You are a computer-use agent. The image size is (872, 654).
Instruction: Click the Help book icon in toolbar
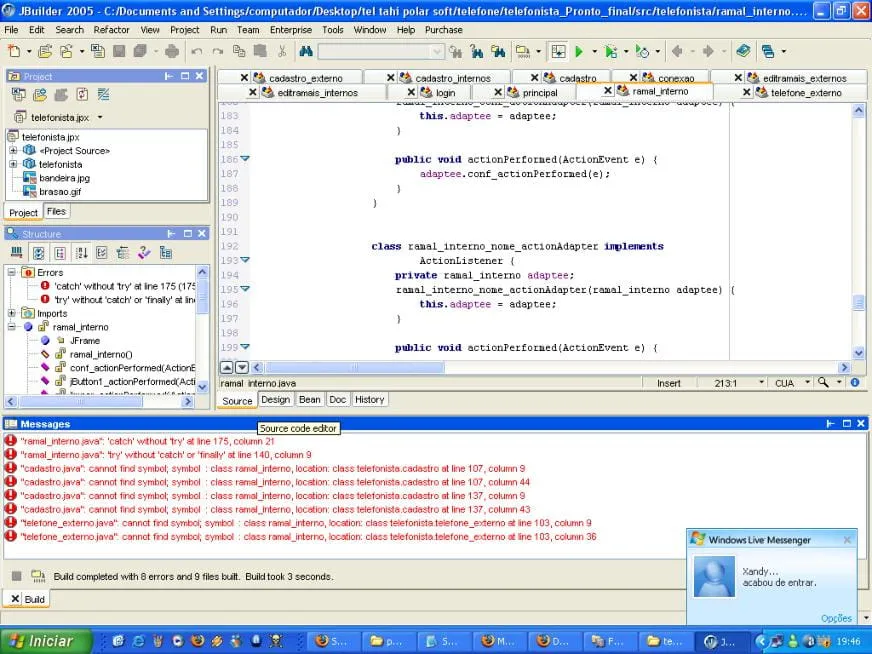[x=742, y=51]
